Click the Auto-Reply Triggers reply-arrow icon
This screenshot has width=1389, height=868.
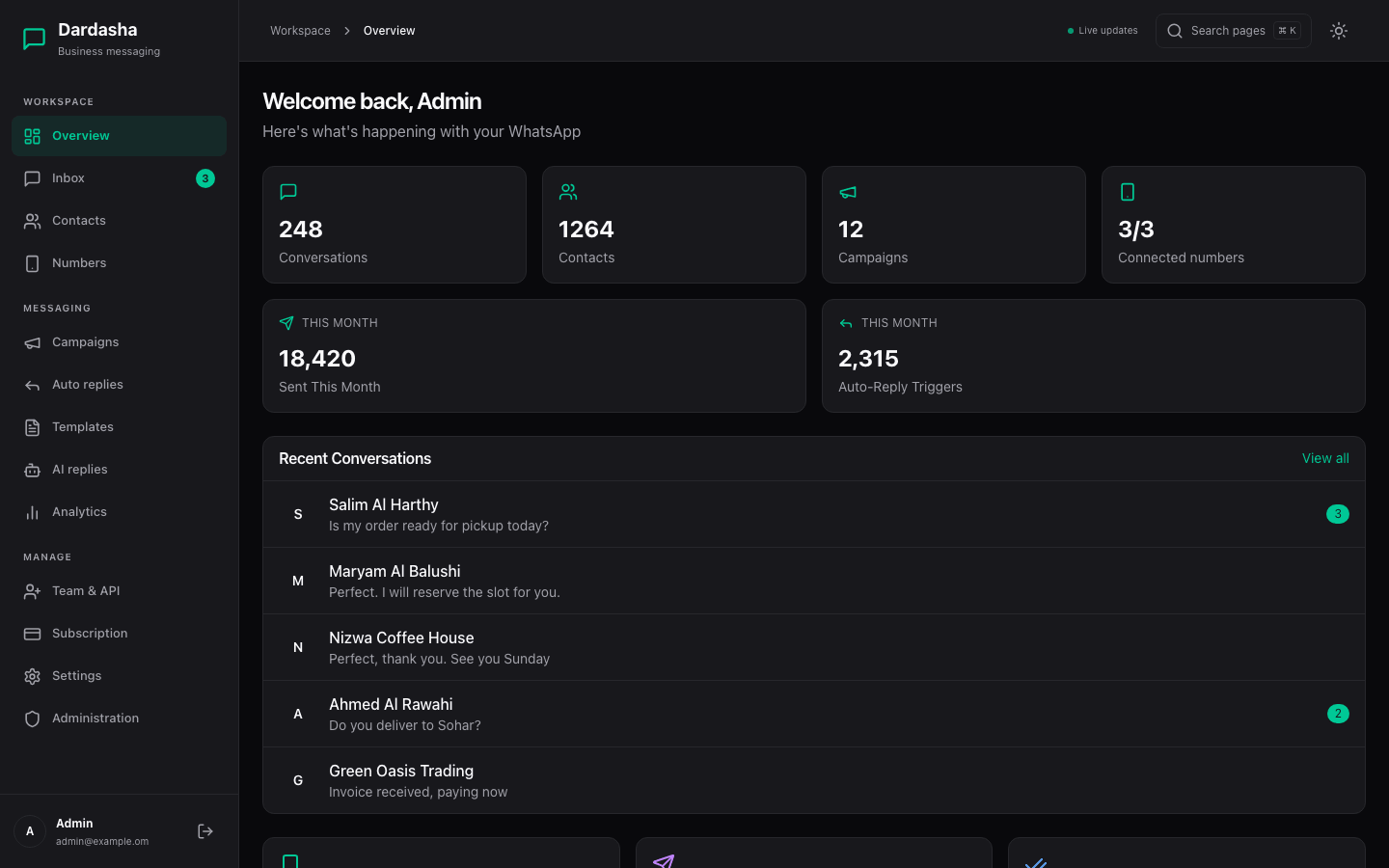846,323
